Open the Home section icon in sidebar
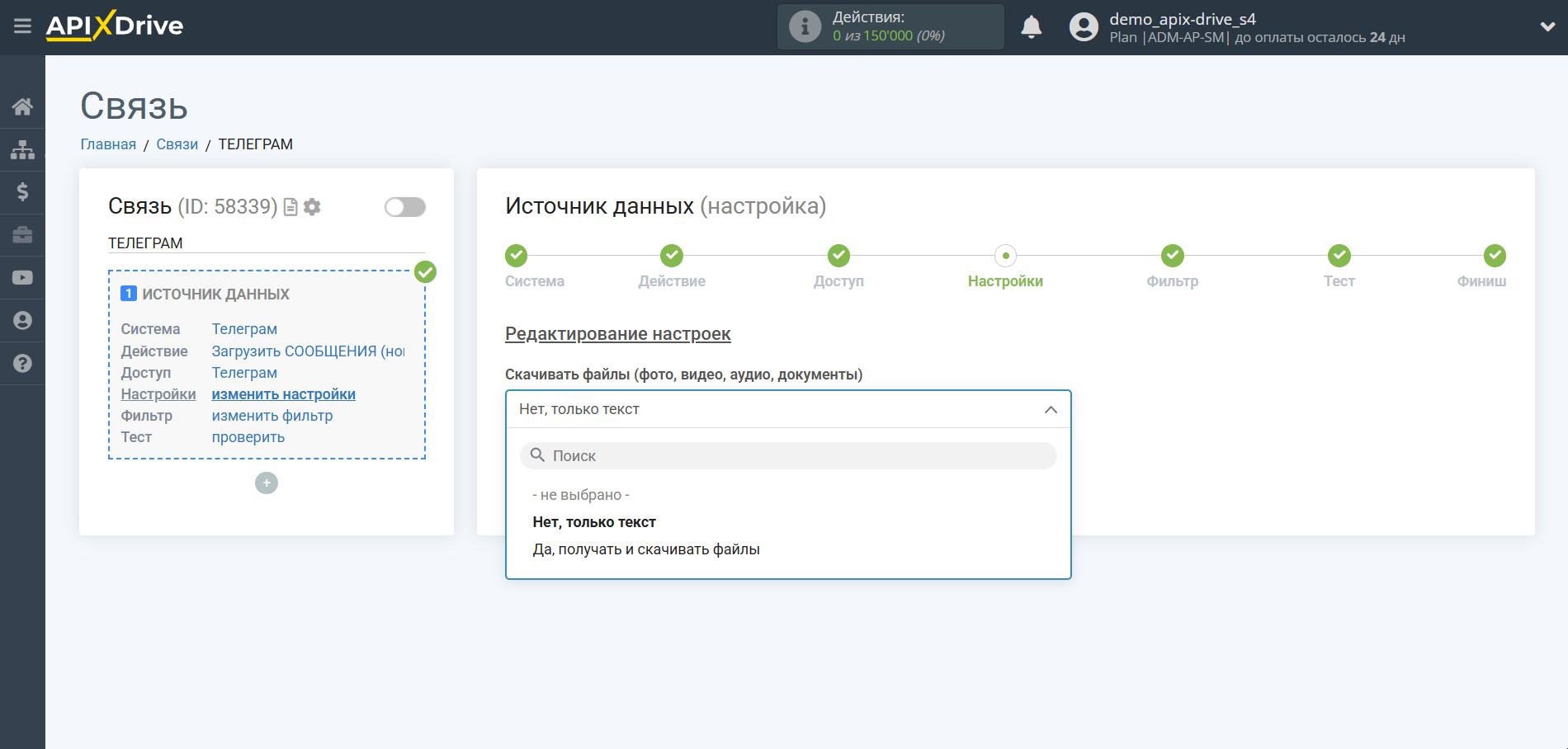The height and width of the screenshot is (749, 1568). click(22, 106)
